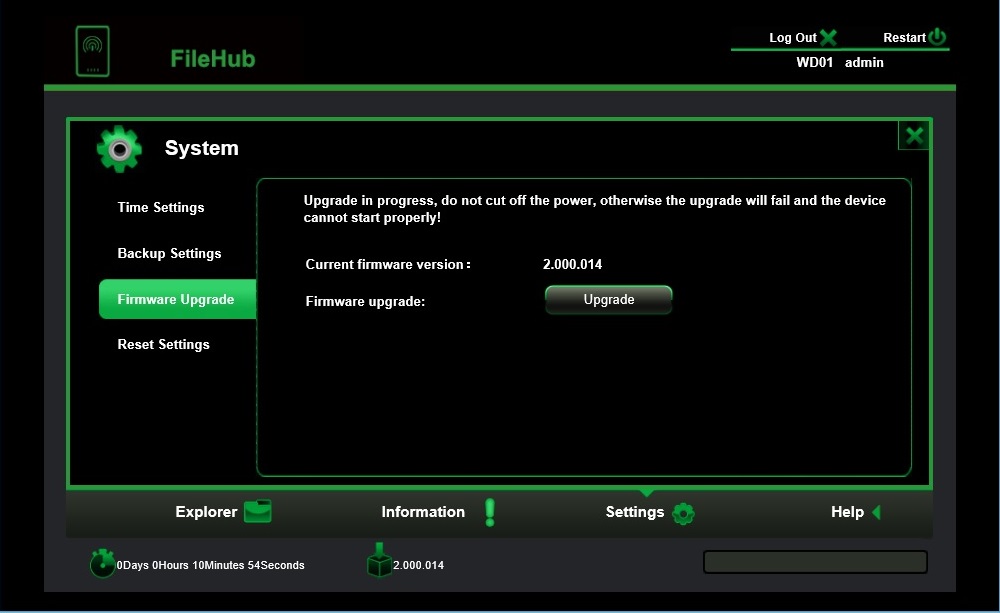Click the Help arrow icon
This screenshot has height=613, width=1000.
click(x=876, y=512)
